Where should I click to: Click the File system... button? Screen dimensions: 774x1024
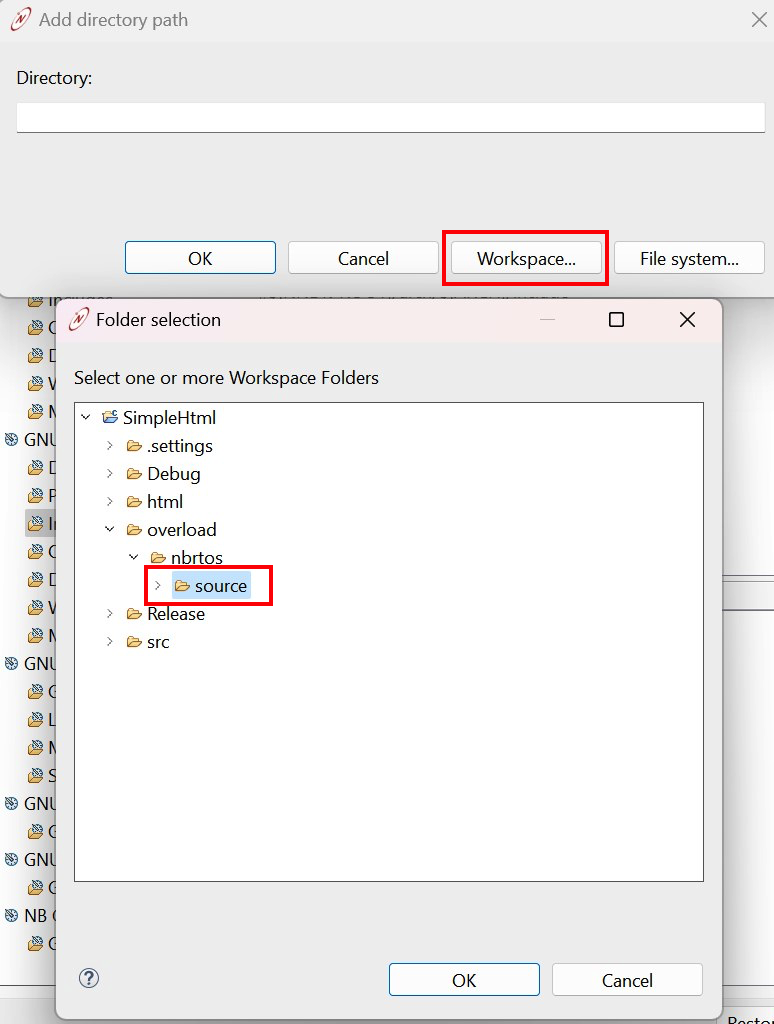(x=689, y=258)
